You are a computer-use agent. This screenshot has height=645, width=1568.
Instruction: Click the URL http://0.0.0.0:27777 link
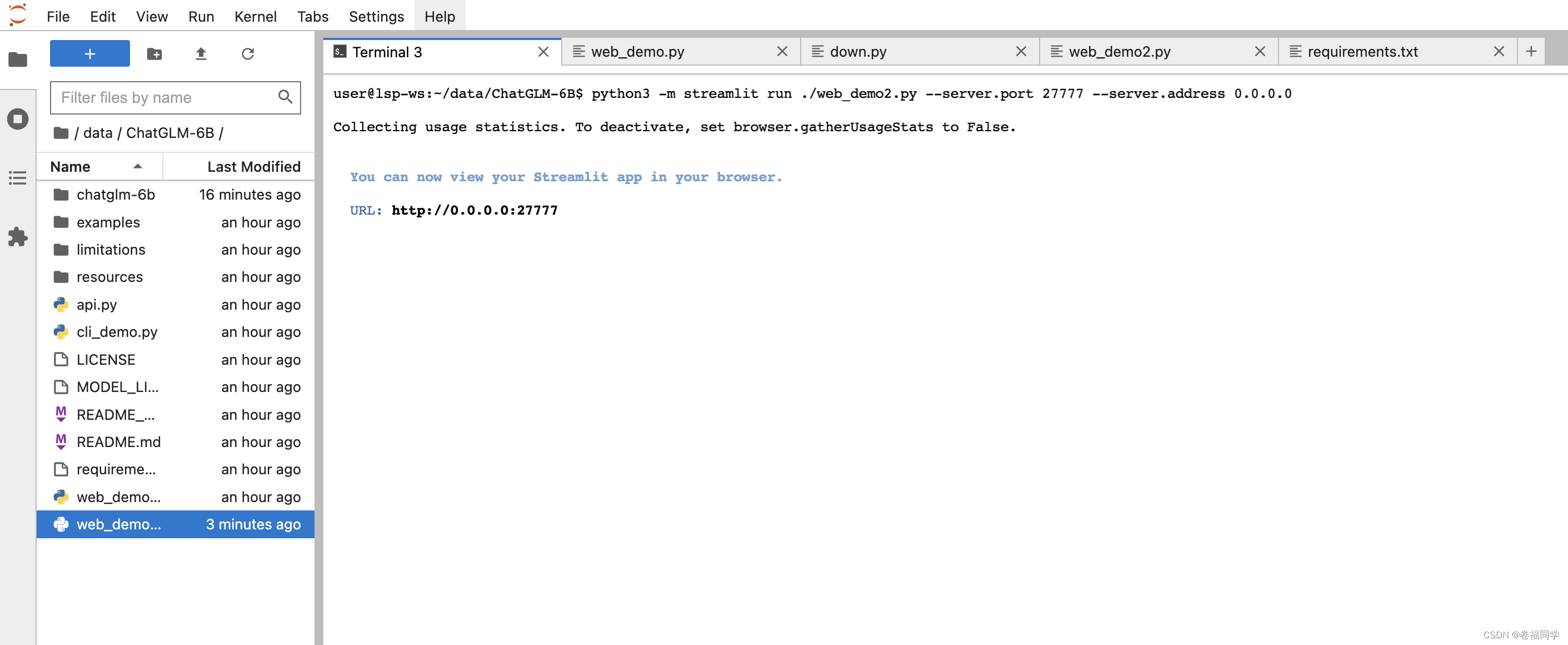pyautogui.click(x=475, y=210)
